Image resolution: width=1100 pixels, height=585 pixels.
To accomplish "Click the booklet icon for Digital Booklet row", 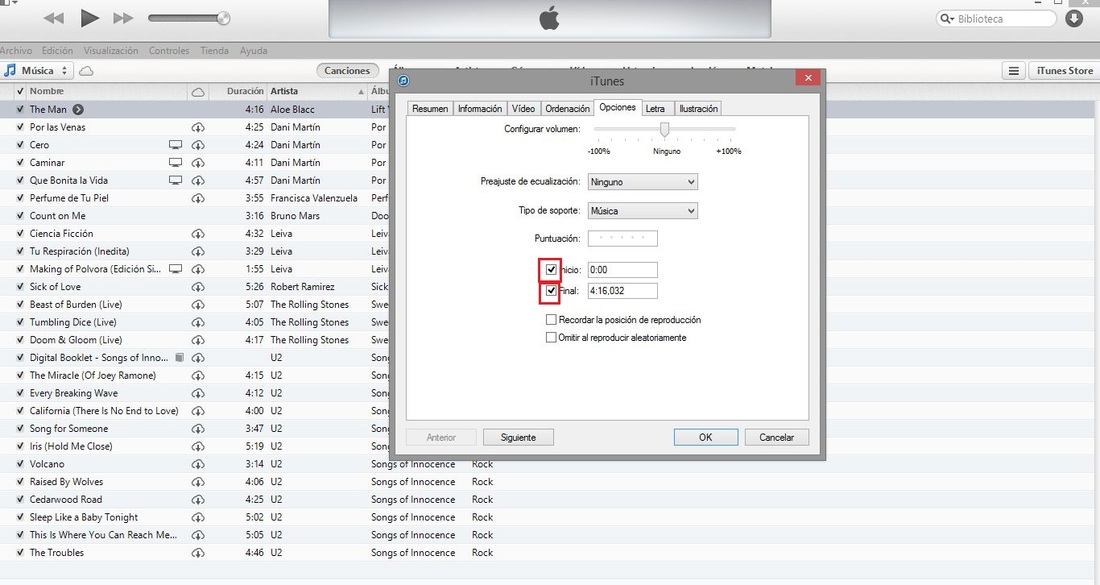I will [x=180, y=358].
